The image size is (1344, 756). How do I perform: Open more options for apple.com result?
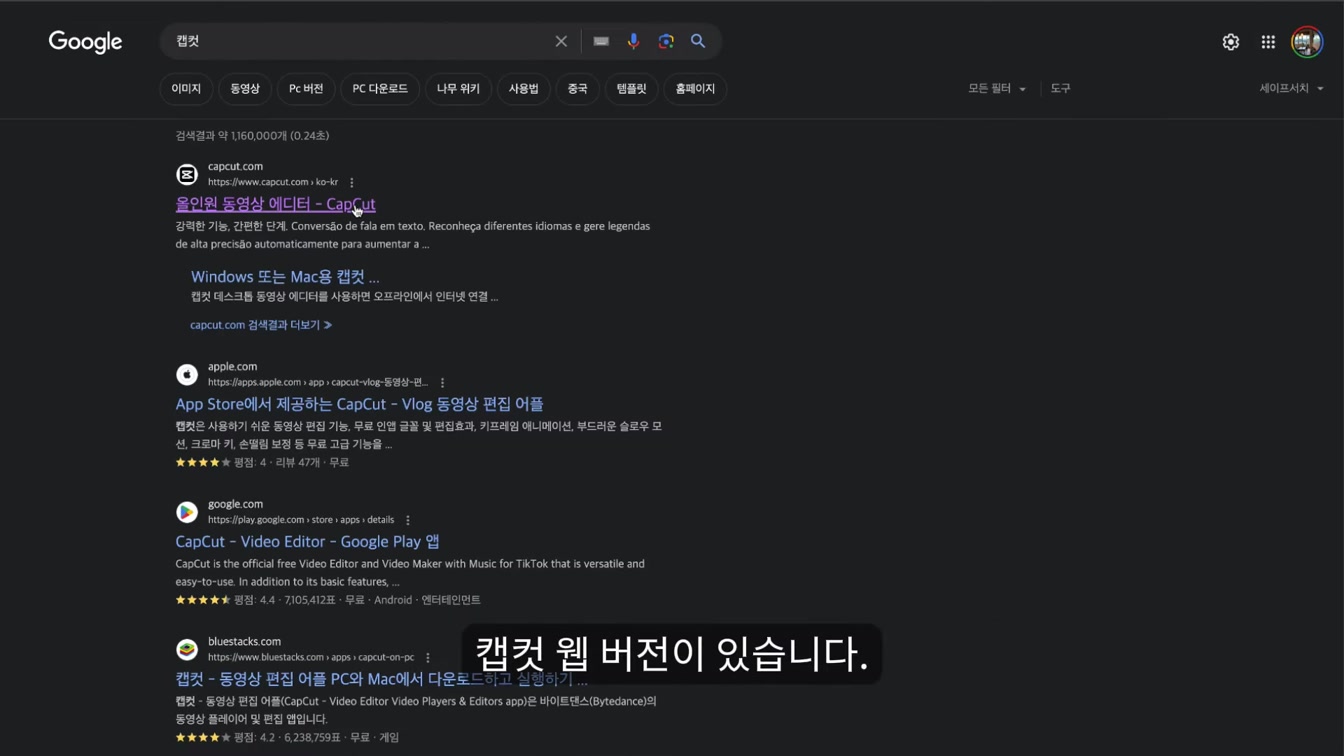(x=443, y=382)
